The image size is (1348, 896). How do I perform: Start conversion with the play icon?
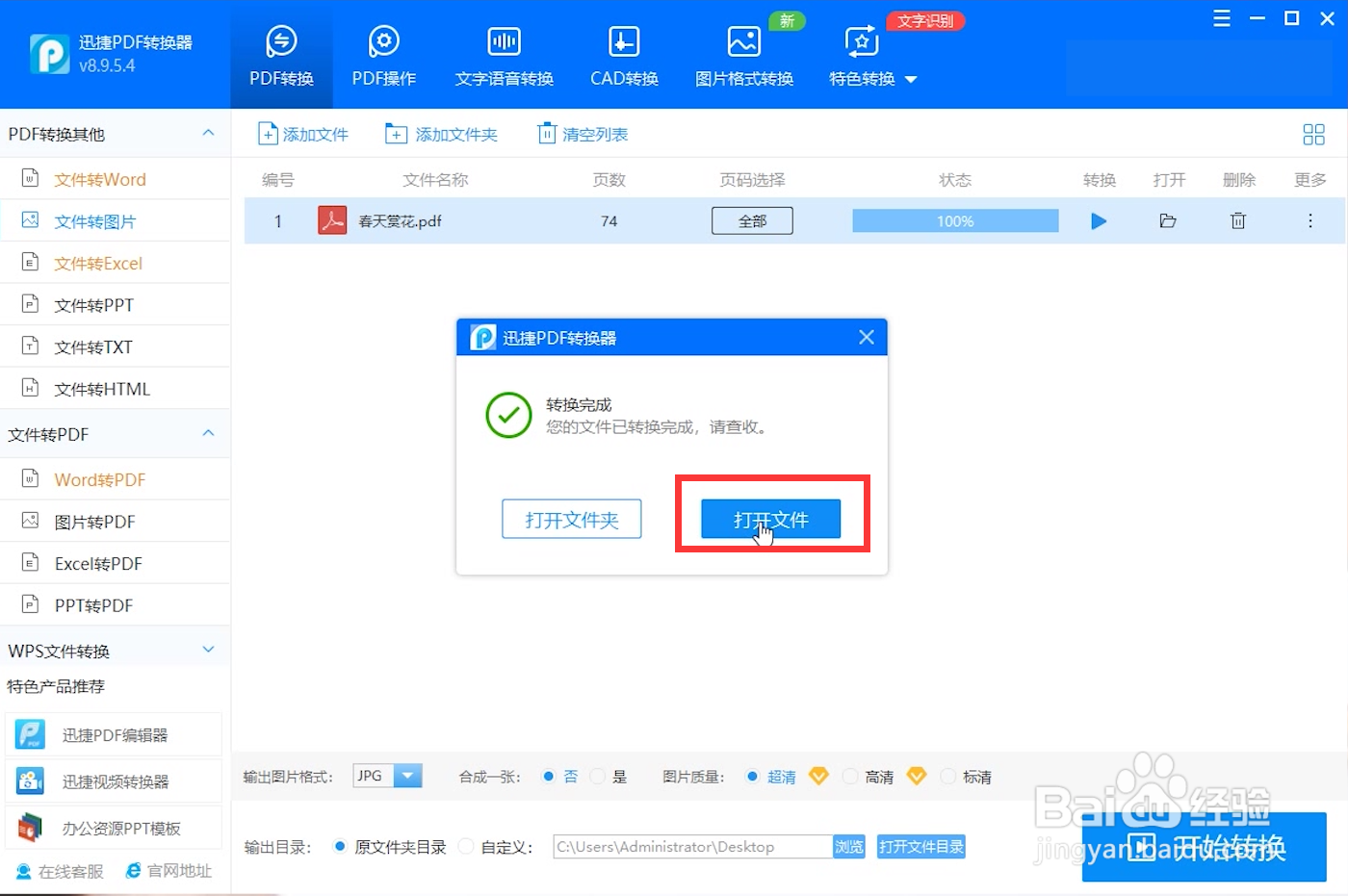pyautogui.click(x=1099, y=220)
